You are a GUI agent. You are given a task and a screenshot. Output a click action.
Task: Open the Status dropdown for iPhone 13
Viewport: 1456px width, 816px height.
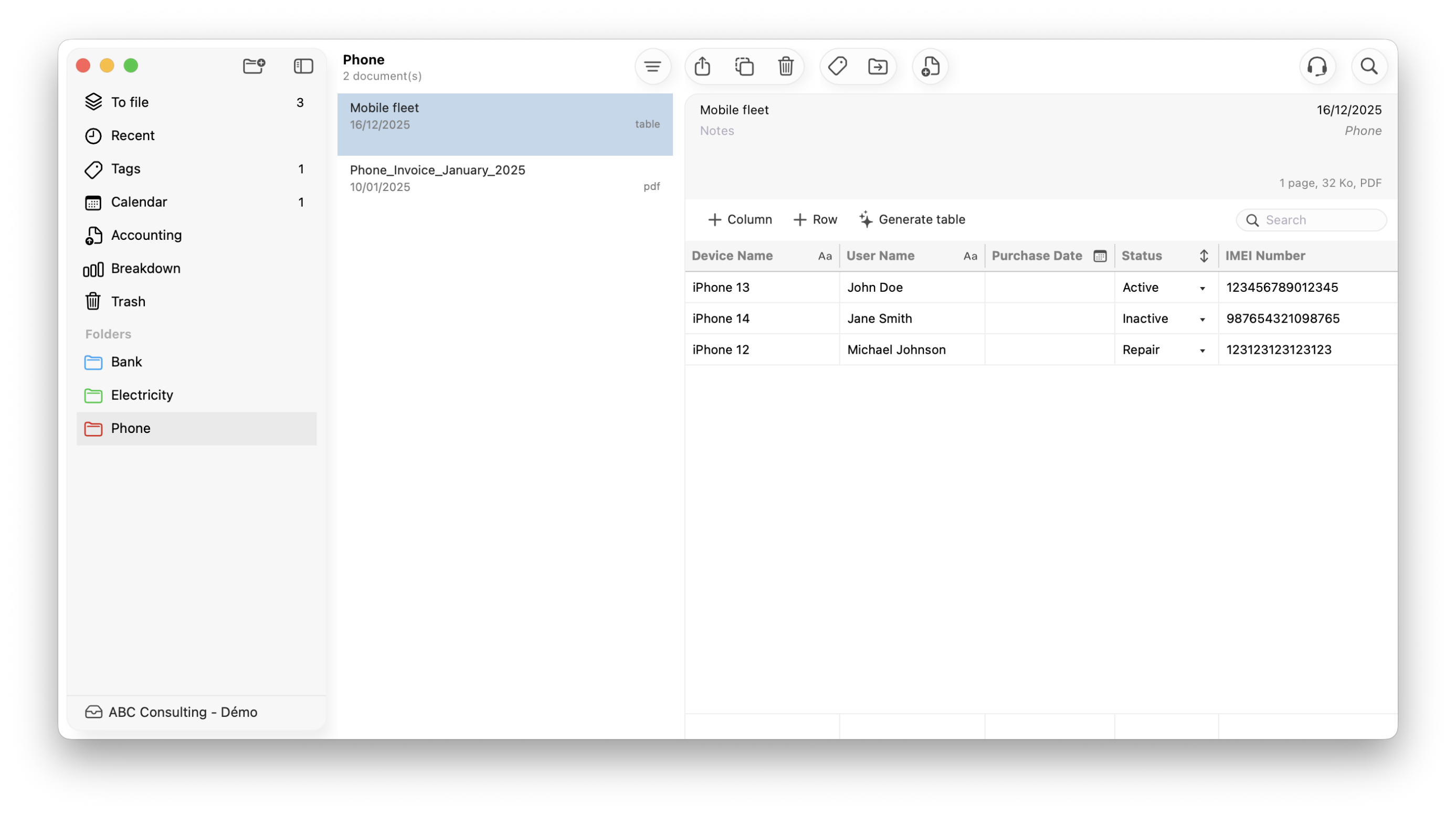1202,288
